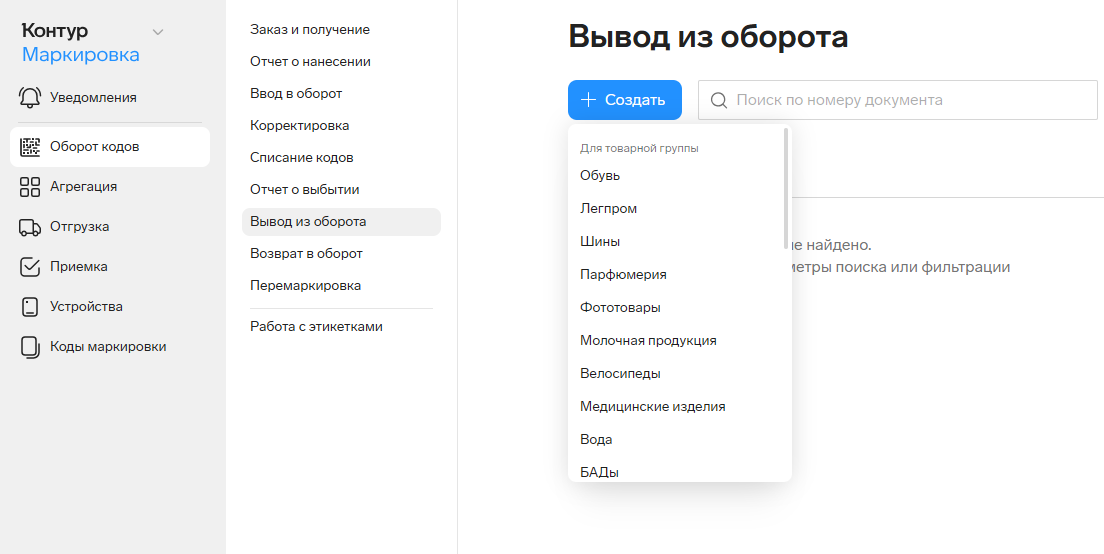Click the checkmark icon for Приемка

tap(30, 267)
